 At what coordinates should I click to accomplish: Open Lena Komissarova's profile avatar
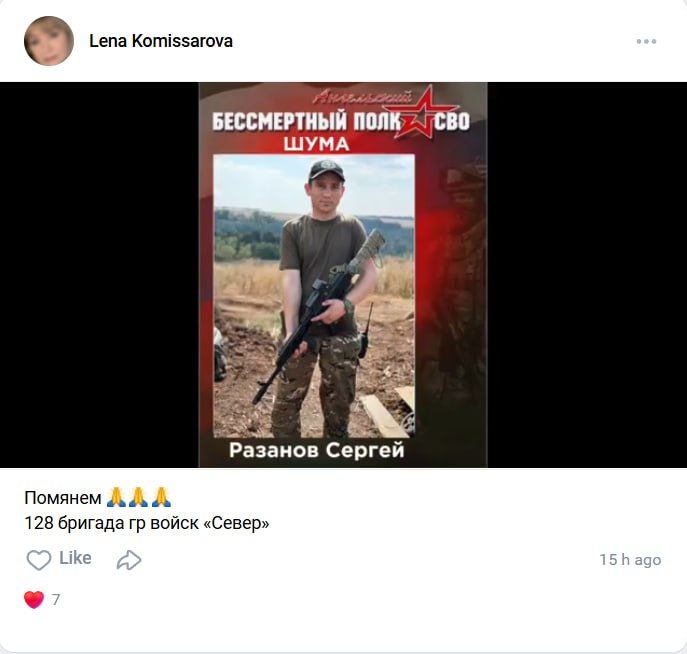49,41
